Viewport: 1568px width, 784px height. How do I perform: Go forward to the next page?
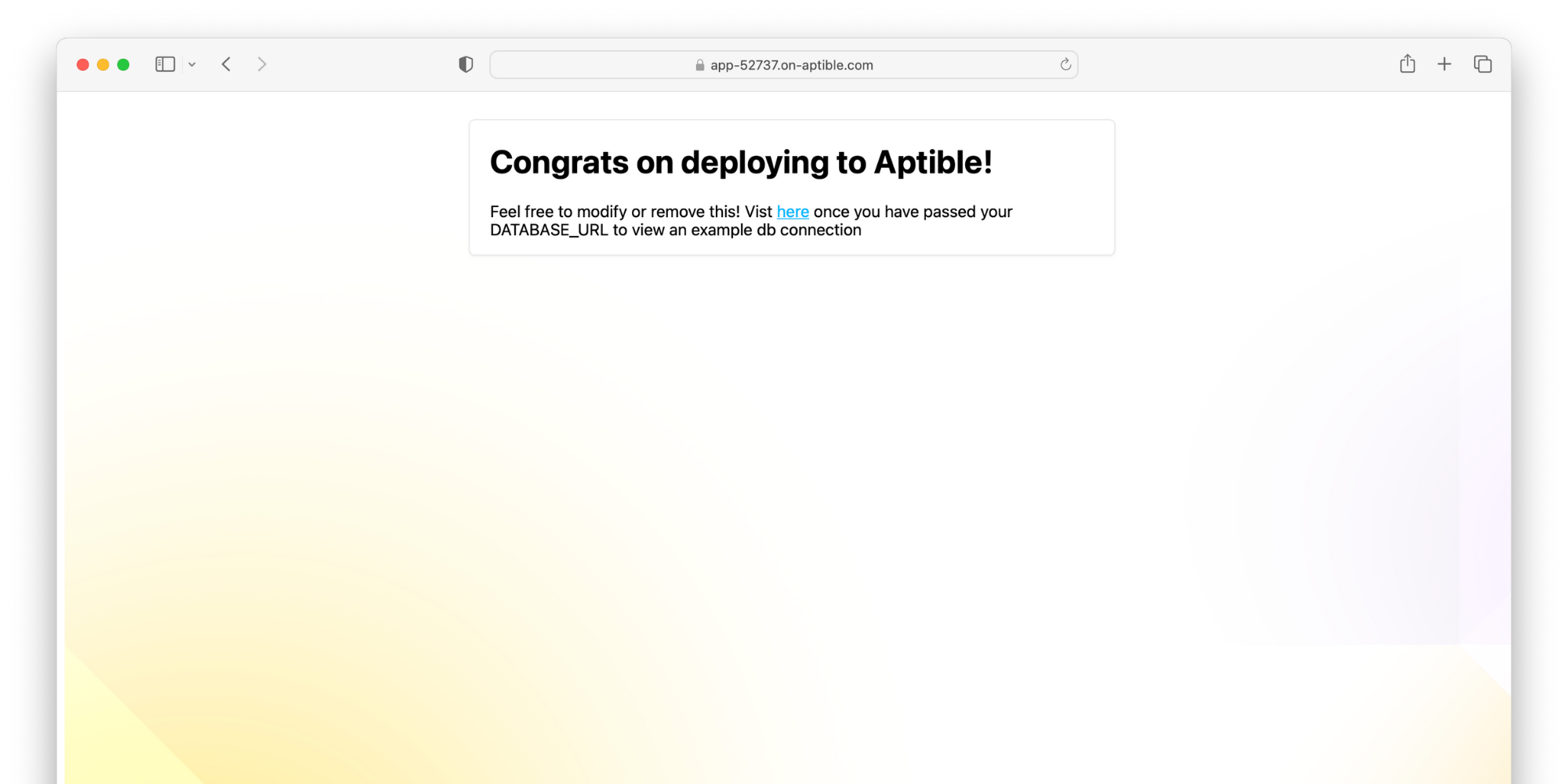tap(262, 64)
